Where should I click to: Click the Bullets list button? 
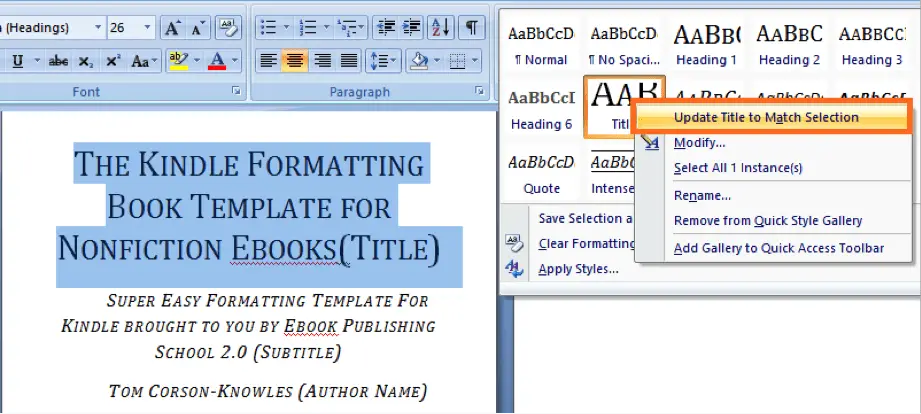point(268,28)
